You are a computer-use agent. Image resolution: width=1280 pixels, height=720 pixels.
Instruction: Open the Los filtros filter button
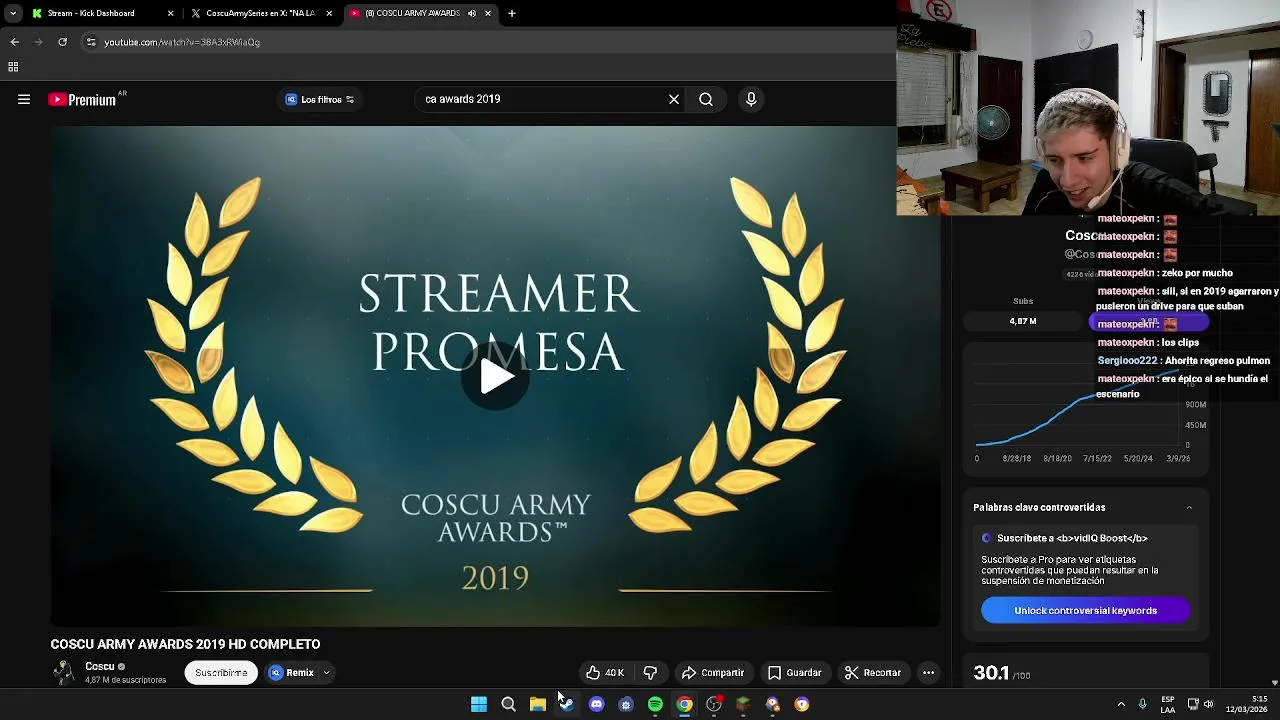tap(320, 99)
